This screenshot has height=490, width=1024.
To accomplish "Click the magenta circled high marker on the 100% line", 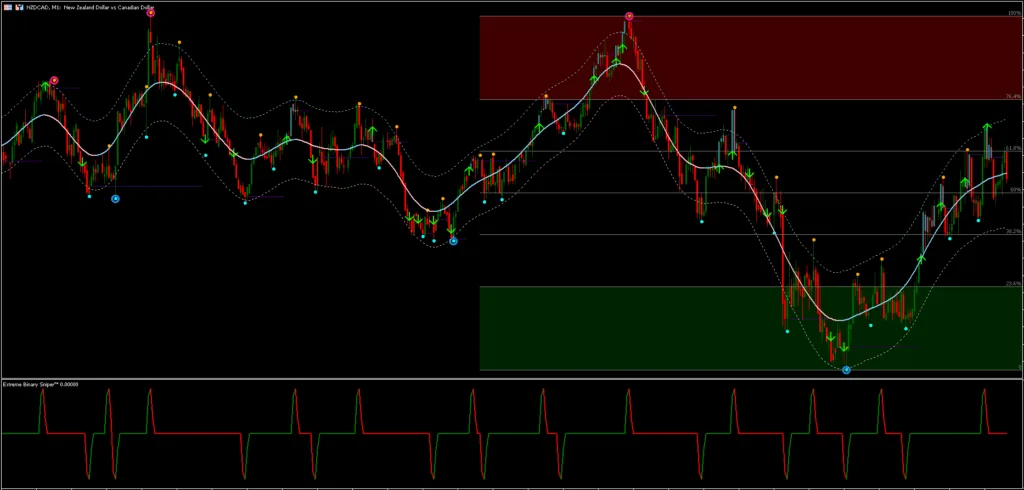I will [629, 16].
